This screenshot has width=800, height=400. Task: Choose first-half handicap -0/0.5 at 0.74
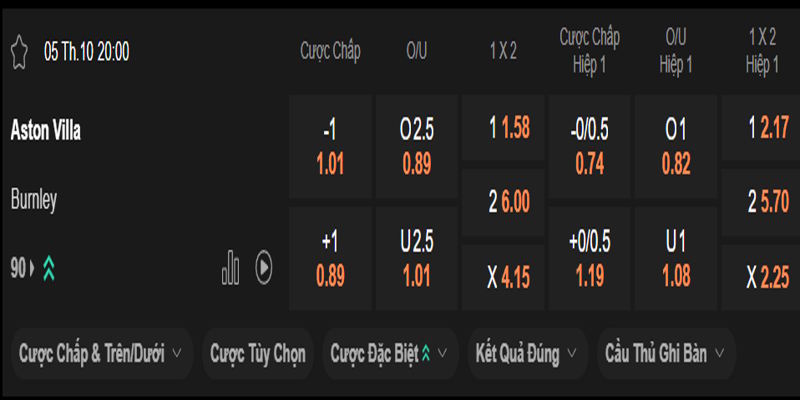click(590, 147)
